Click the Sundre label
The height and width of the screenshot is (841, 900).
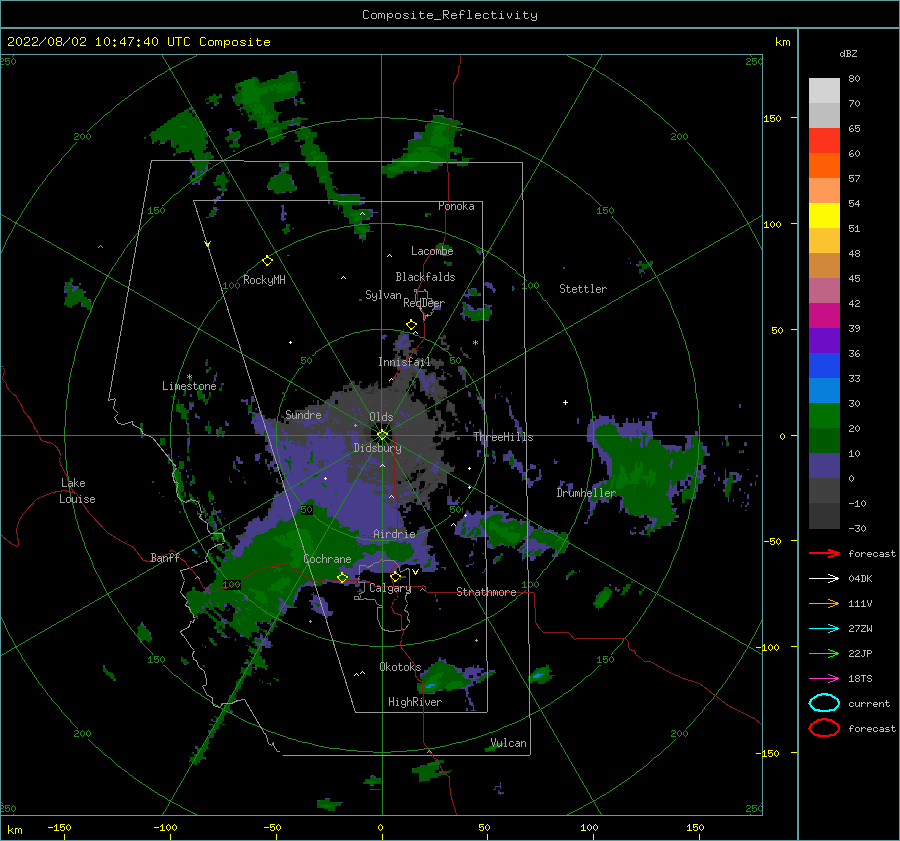pyautogui.click(x=303, y=414)
